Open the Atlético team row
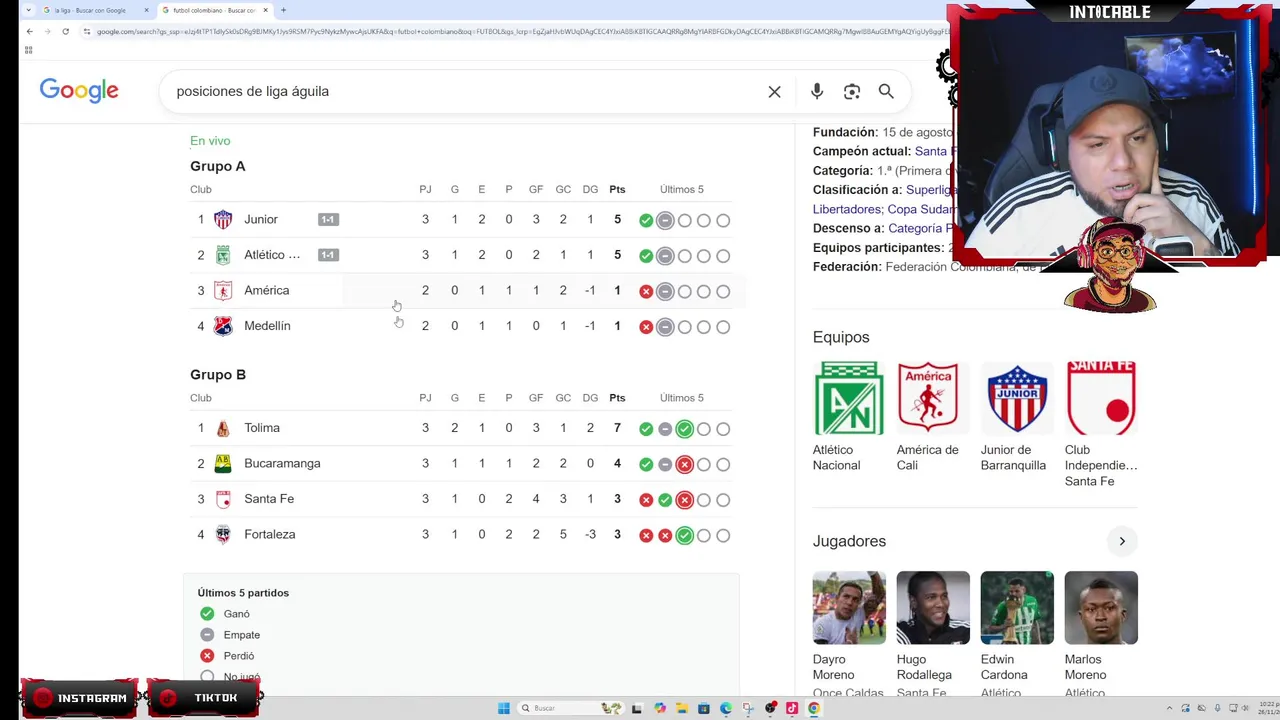1280x720 pixels. pyautogui.click(x=461, y=255)
